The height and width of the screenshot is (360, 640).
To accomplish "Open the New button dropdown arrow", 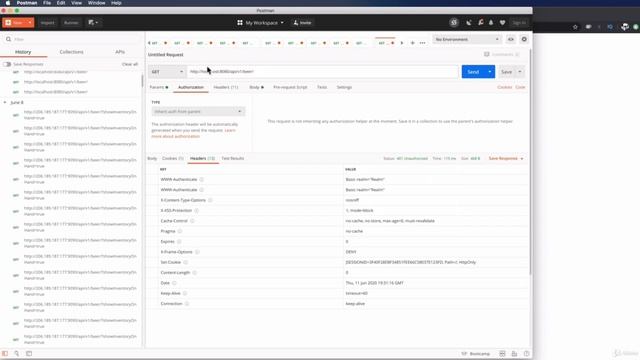I will tap(30, 23).
